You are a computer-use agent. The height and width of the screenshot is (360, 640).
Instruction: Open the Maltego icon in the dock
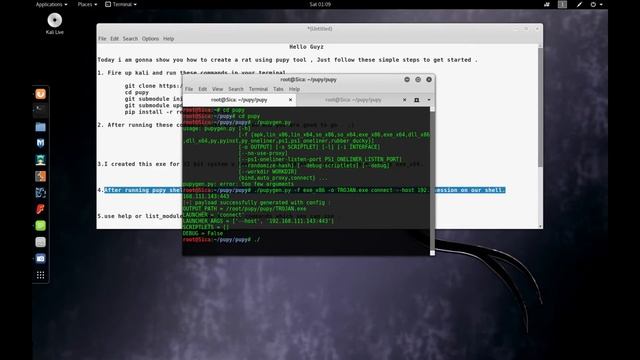tap(40, 193)
